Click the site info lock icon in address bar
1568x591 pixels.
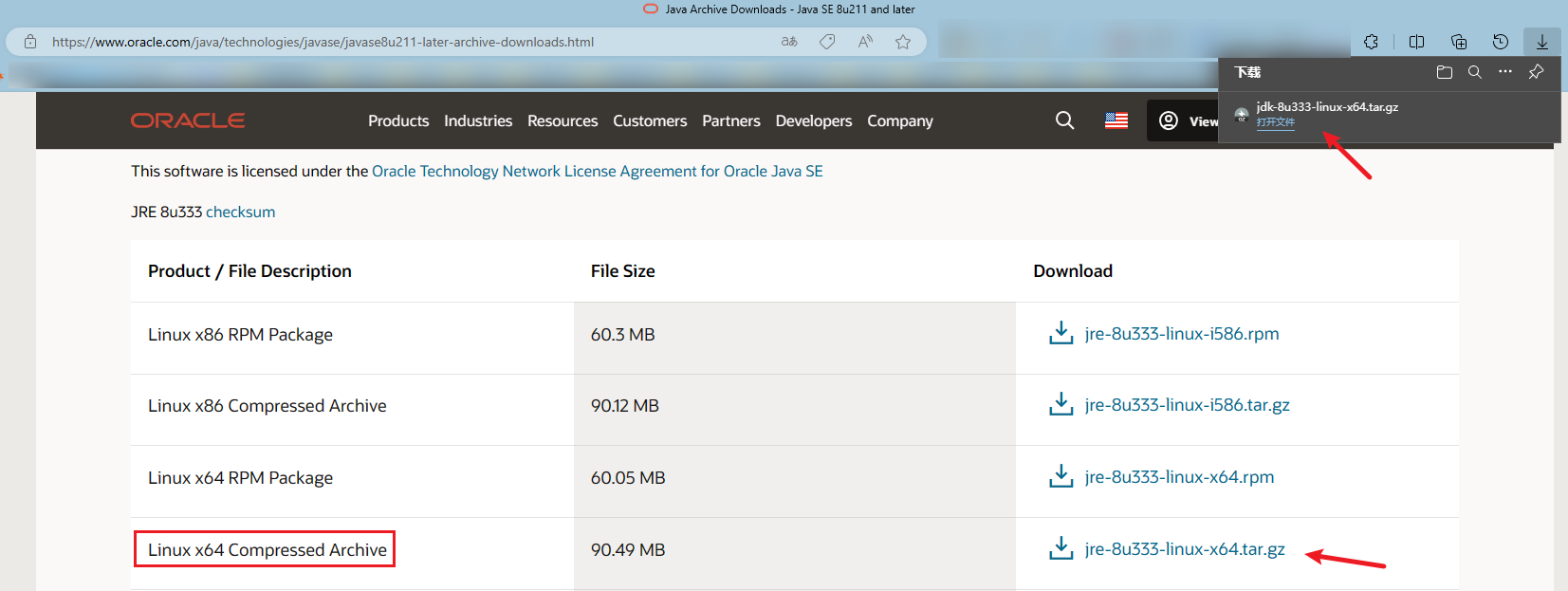click(x=30, y=42)
